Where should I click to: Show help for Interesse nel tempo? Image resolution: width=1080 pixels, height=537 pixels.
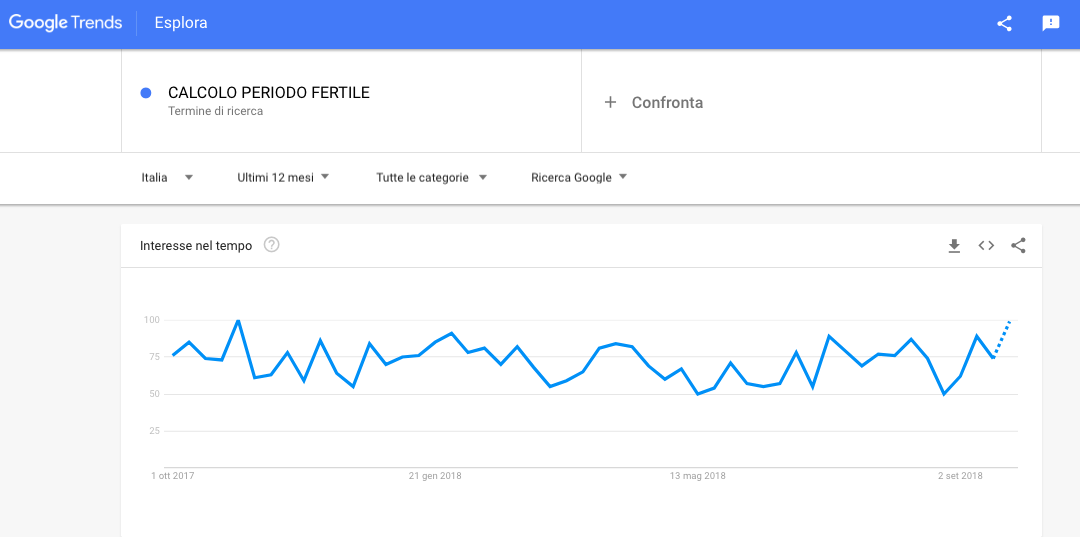[x=271, y=245]
